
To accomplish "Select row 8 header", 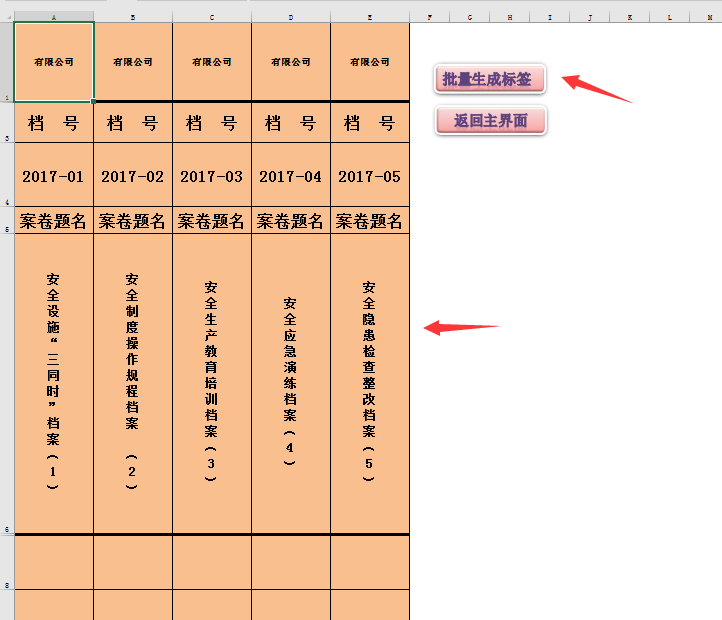I will [x=7, y=562].
